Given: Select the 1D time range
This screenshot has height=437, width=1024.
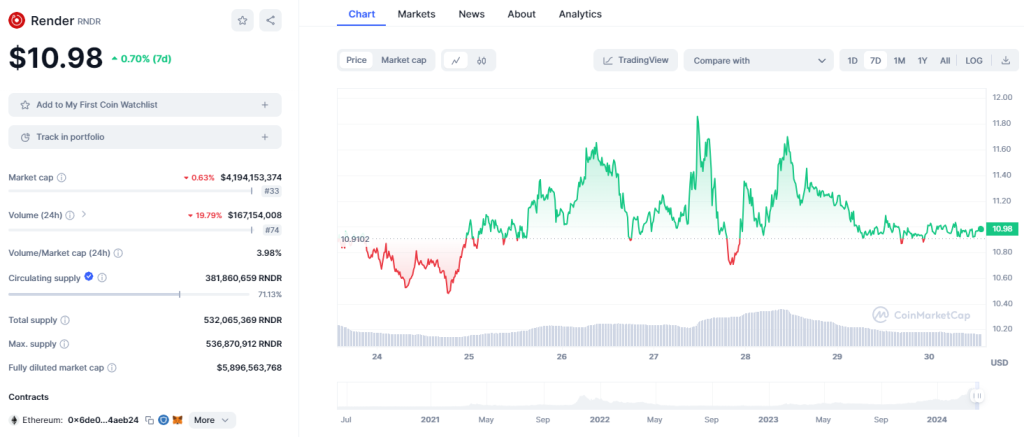Looking at the screenshot, I should pos(852,61).
